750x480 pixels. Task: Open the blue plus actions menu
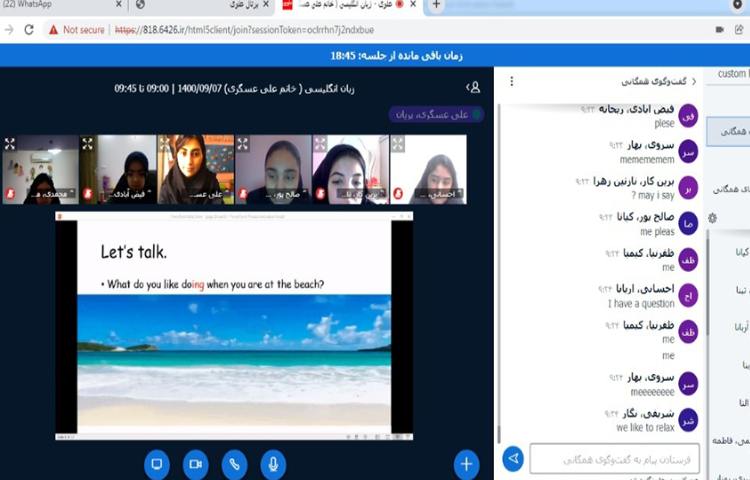click(466, 463)
